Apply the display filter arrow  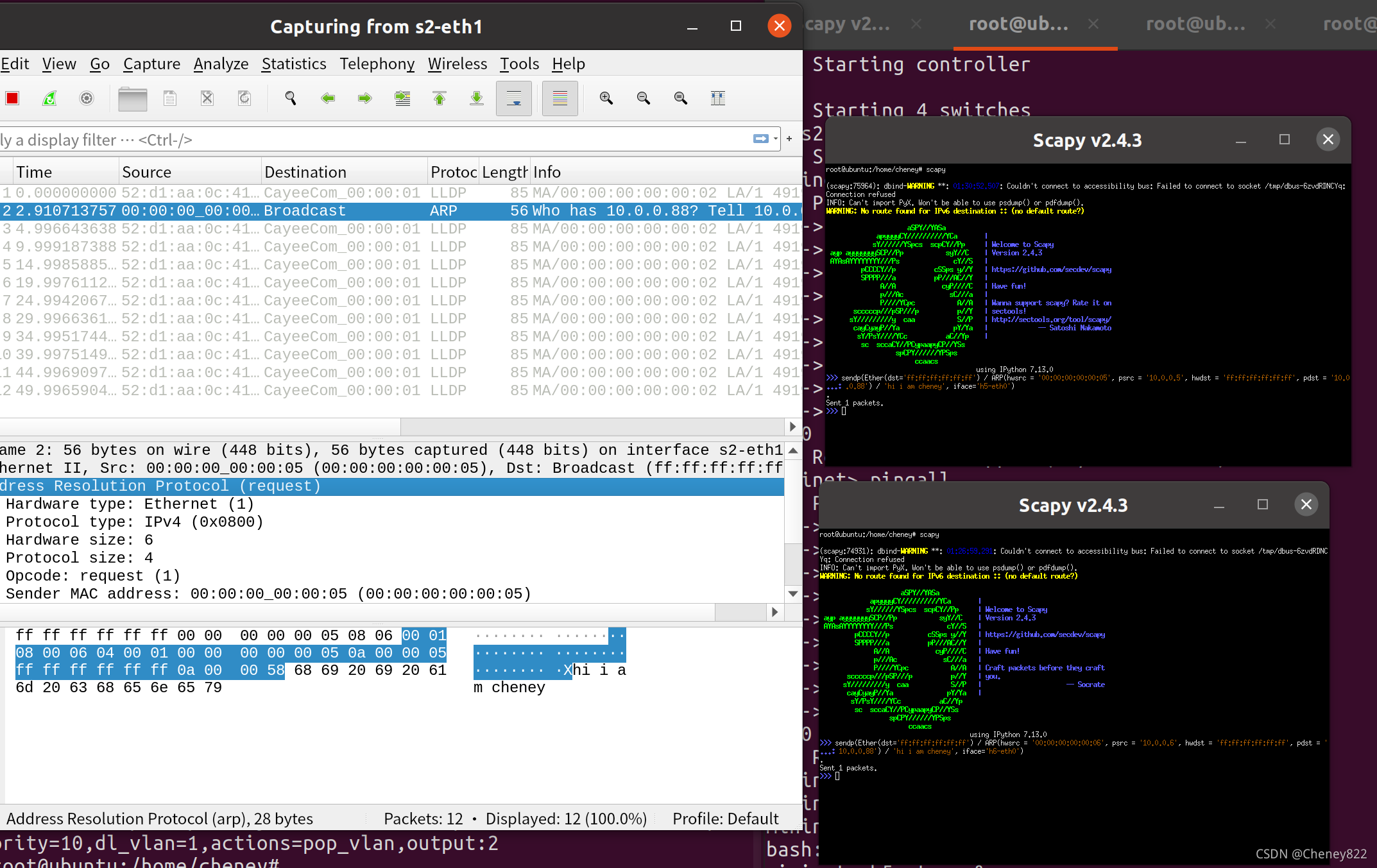click(x=761, y=139)
